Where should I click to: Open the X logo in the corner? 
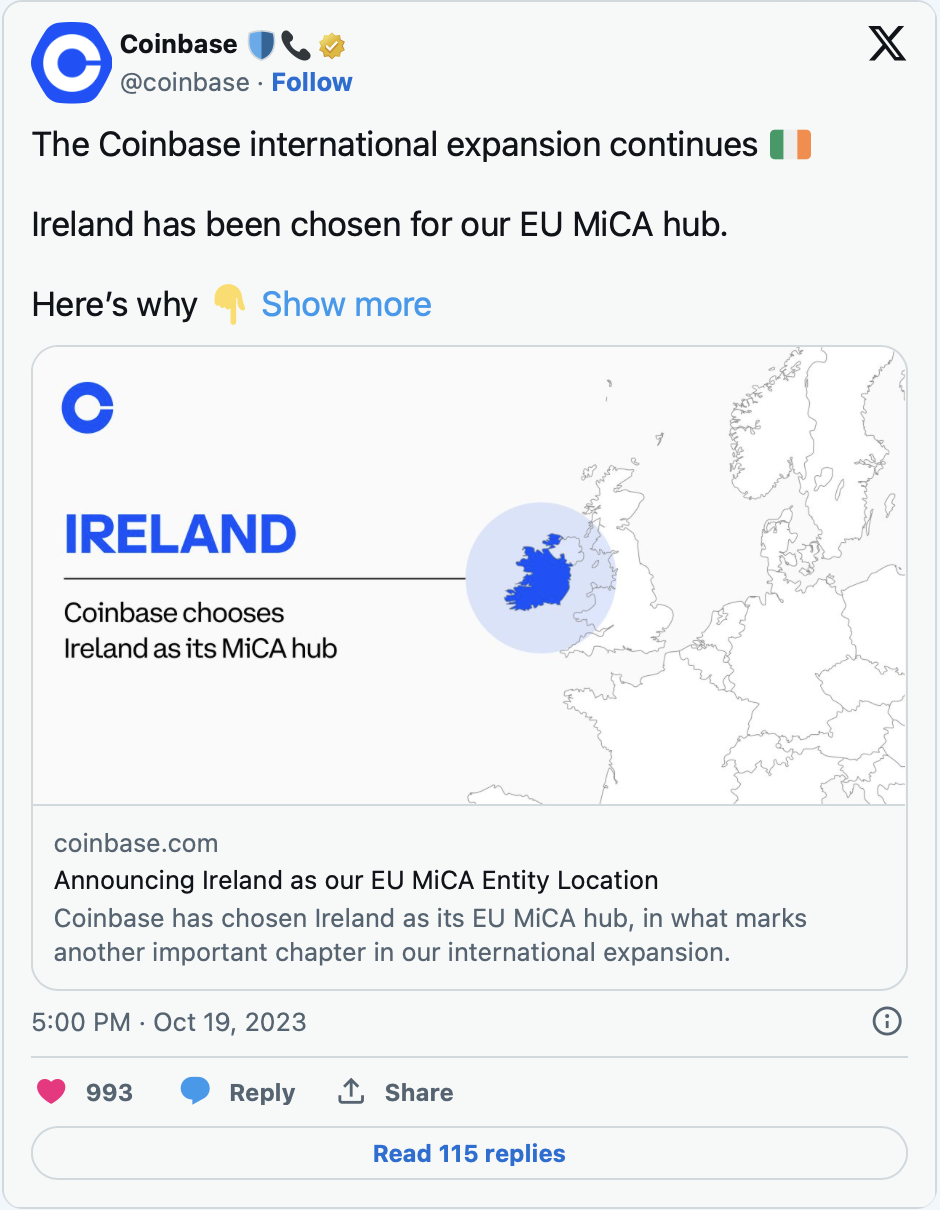pyautogui.click(x=887, y=45)
